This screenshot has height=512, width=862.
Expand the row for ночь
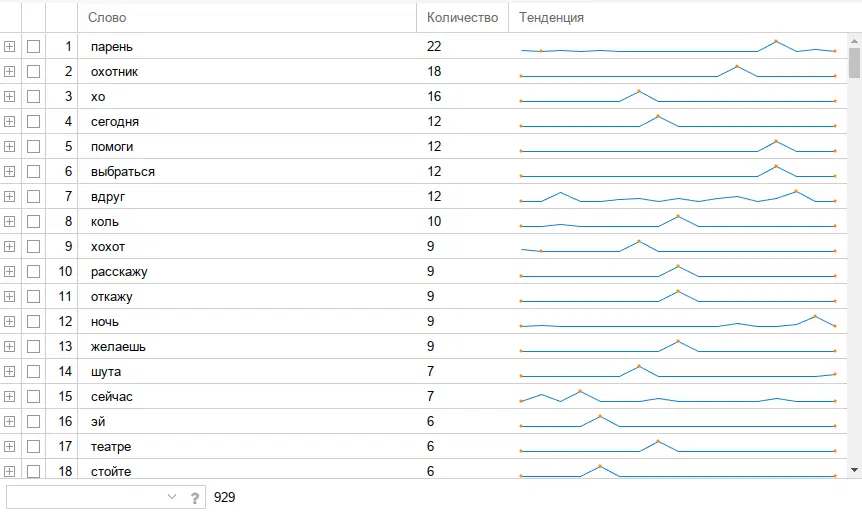[10, 321]
